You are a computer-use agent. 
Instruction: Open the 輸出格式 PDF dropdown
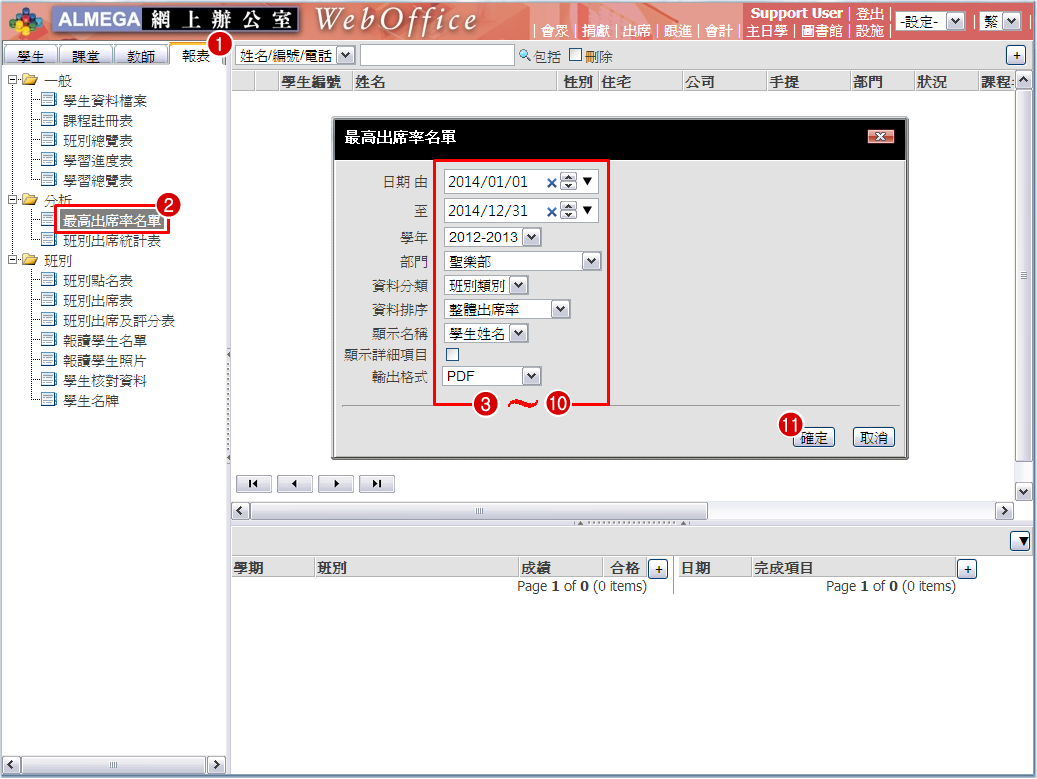(x=531, y=376)
